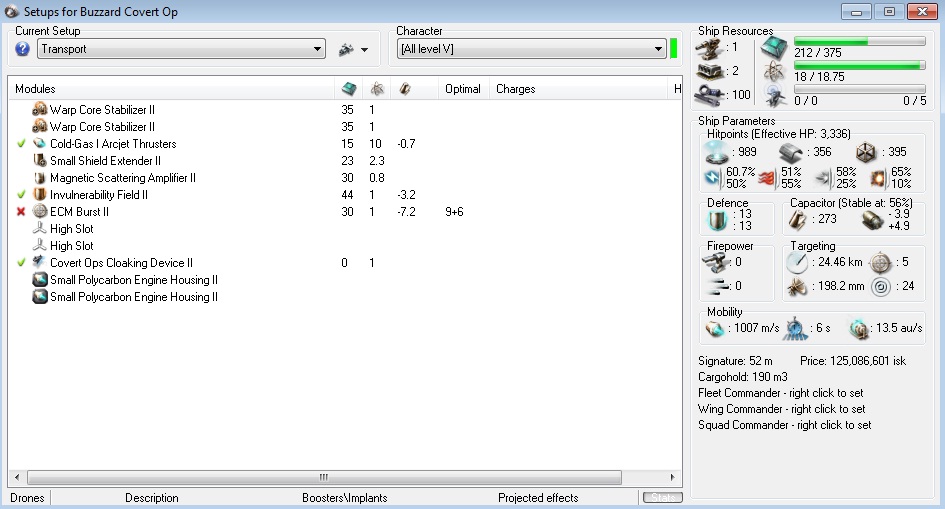945x509 pixels.
Task: Click the left arrow of the horizontal scrollbar
Action: coord(17,477)
